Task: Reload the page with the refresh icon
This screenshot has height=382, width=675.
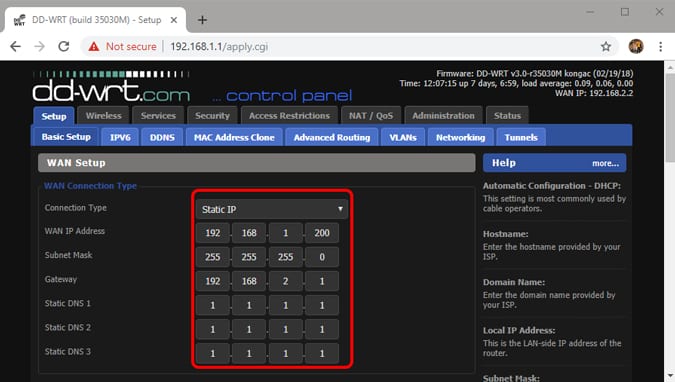Action: 64,47
